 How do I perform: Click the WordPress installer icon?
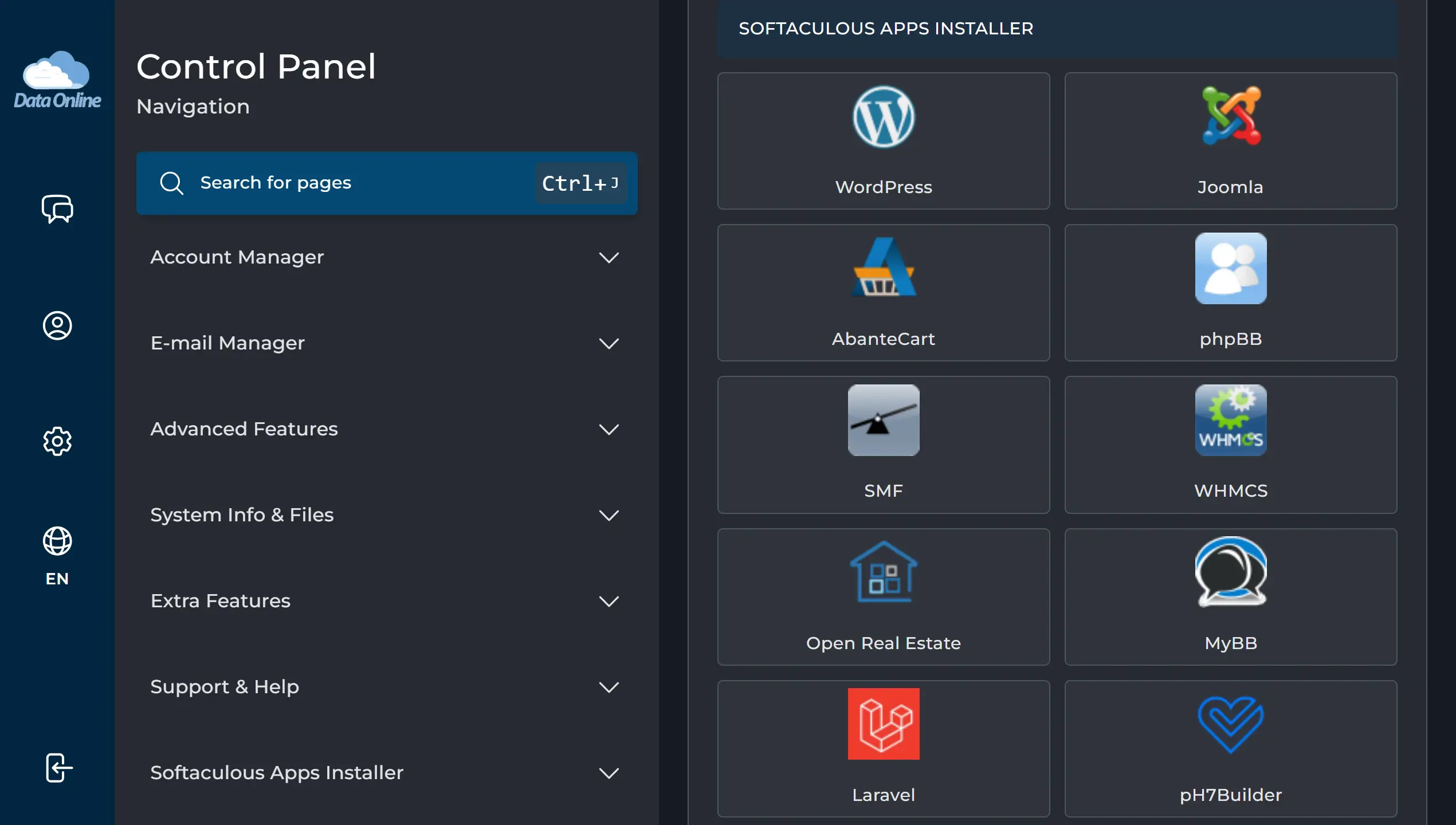tap(883, 117)
